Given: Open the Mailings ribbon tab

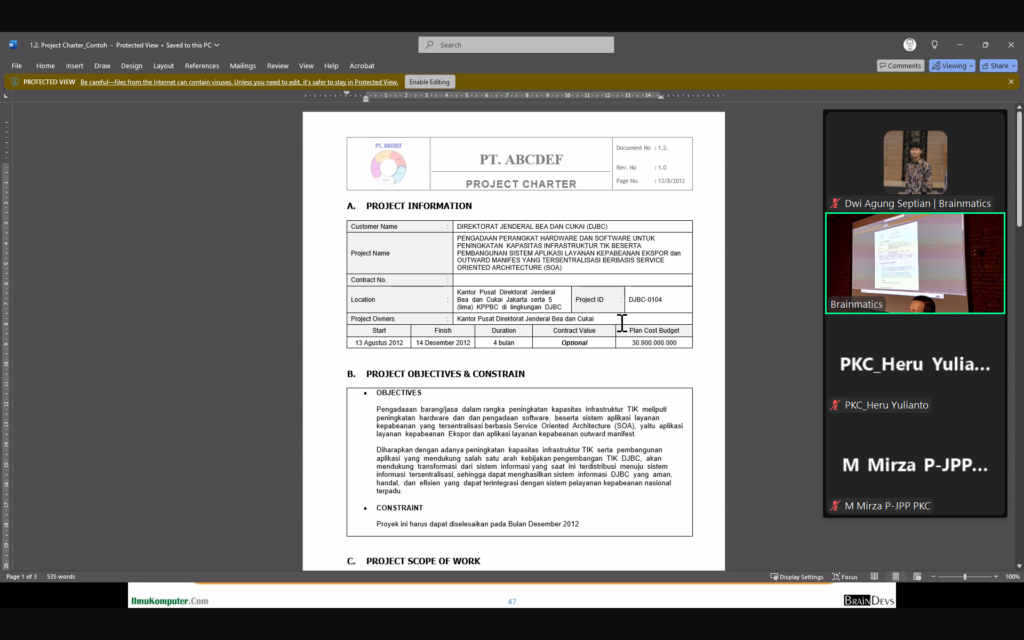Looking at the screenshot, I should click(x=243, y=66).
